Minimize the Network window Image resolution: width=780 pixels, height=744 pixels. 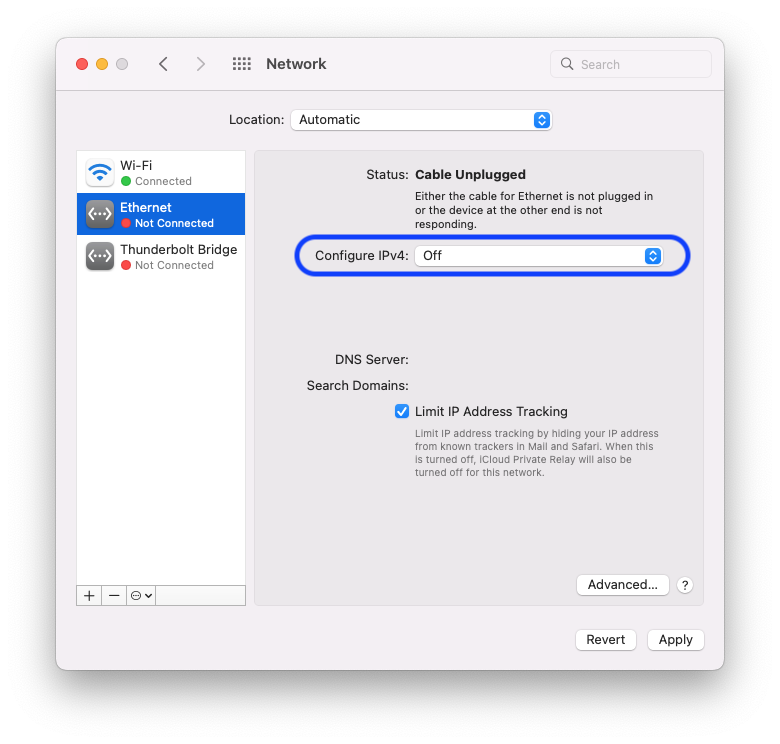click(x=102, y=64)
